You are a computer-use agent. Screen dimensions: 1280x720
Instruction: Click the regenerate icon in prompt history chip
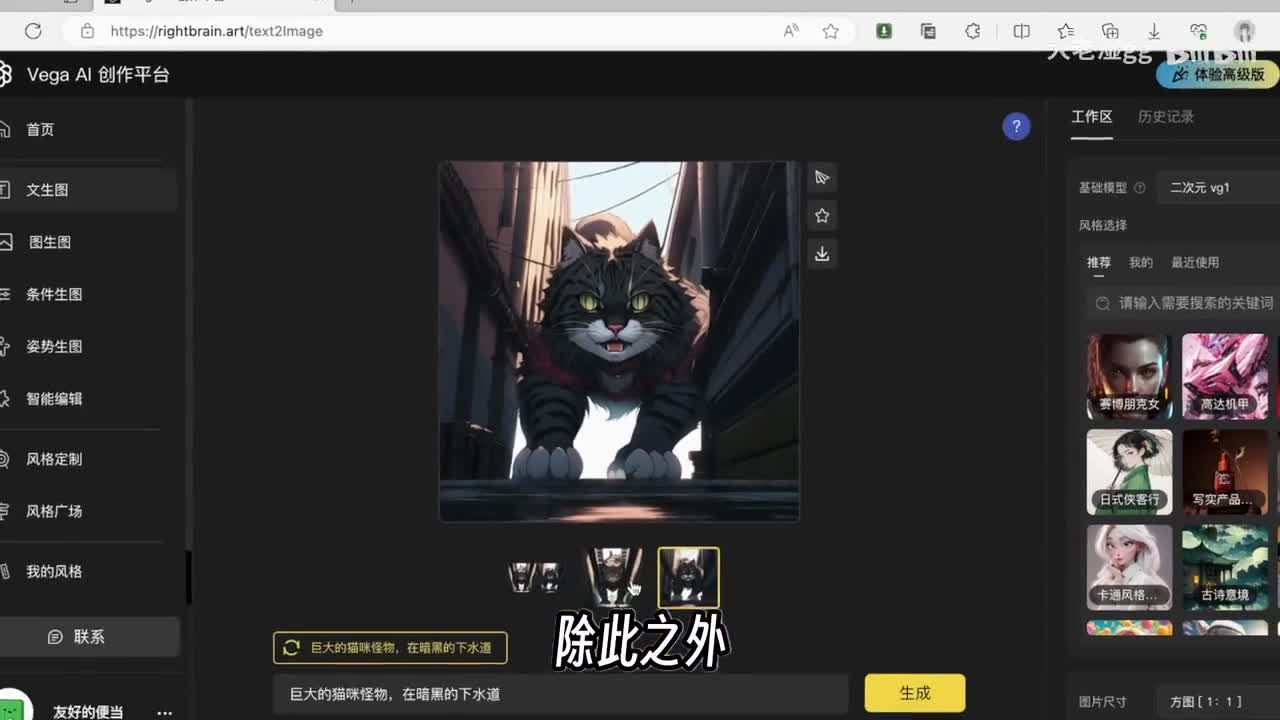point(291,648)
